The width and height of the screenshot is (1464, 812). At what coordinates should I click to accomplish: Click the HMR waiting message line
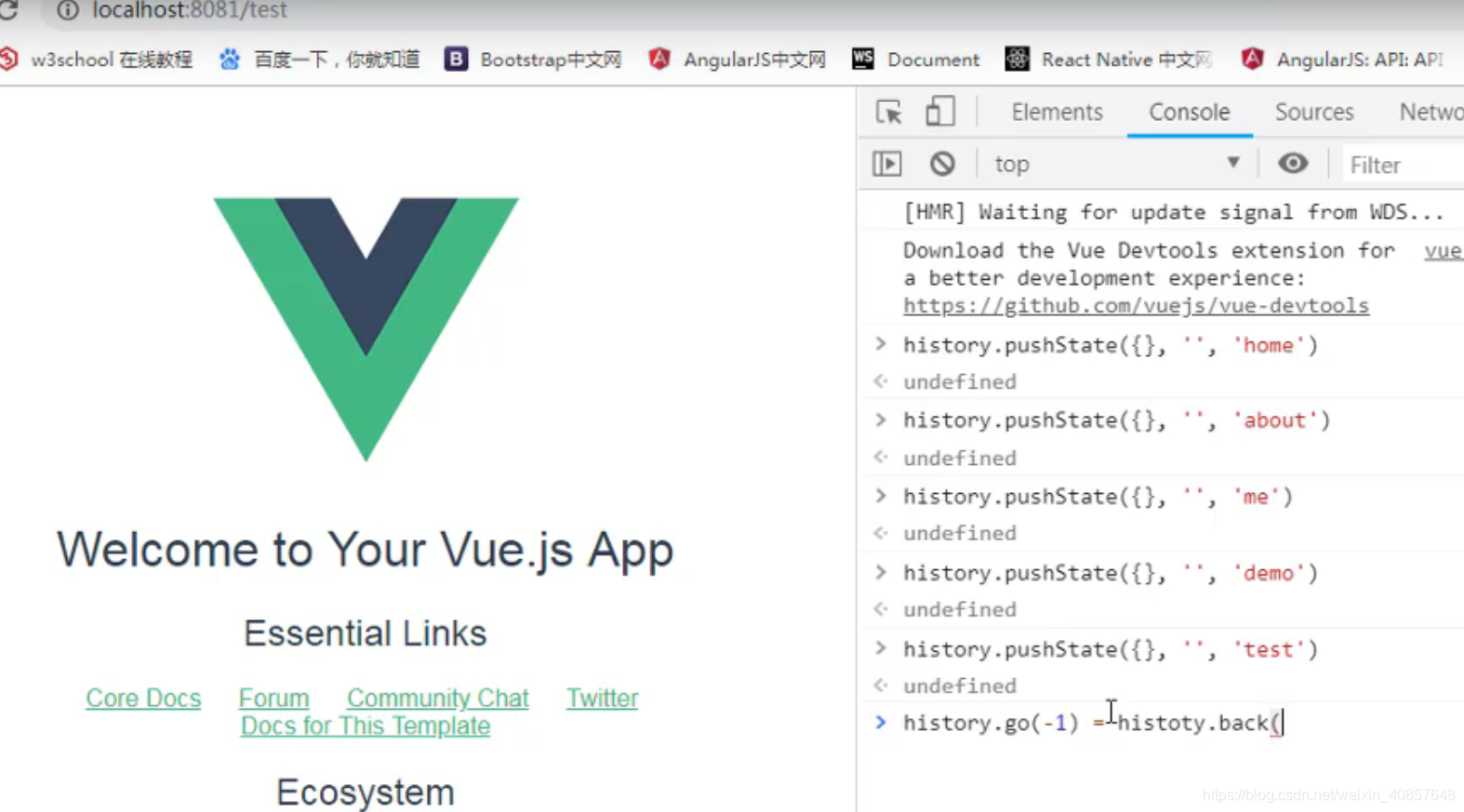[1173, 212]
